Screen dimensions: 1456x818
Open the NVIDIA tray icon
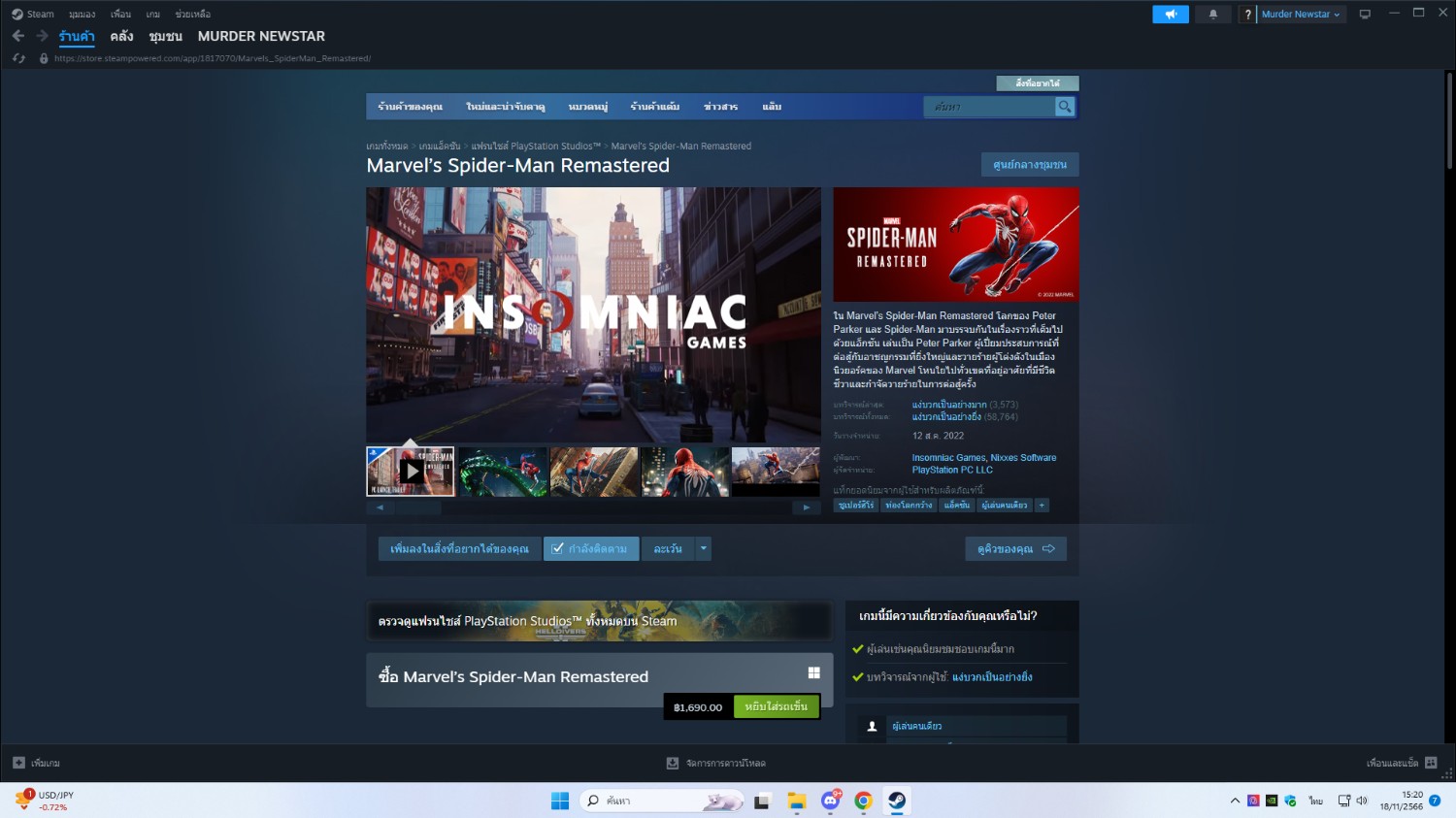[x=1272, y=801]
